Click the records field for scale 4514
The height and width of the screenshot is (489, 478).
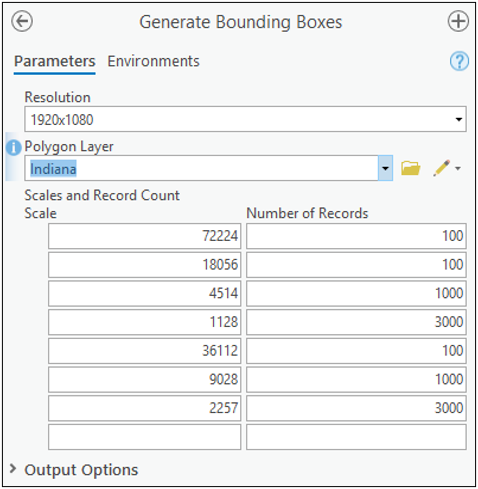356,293
